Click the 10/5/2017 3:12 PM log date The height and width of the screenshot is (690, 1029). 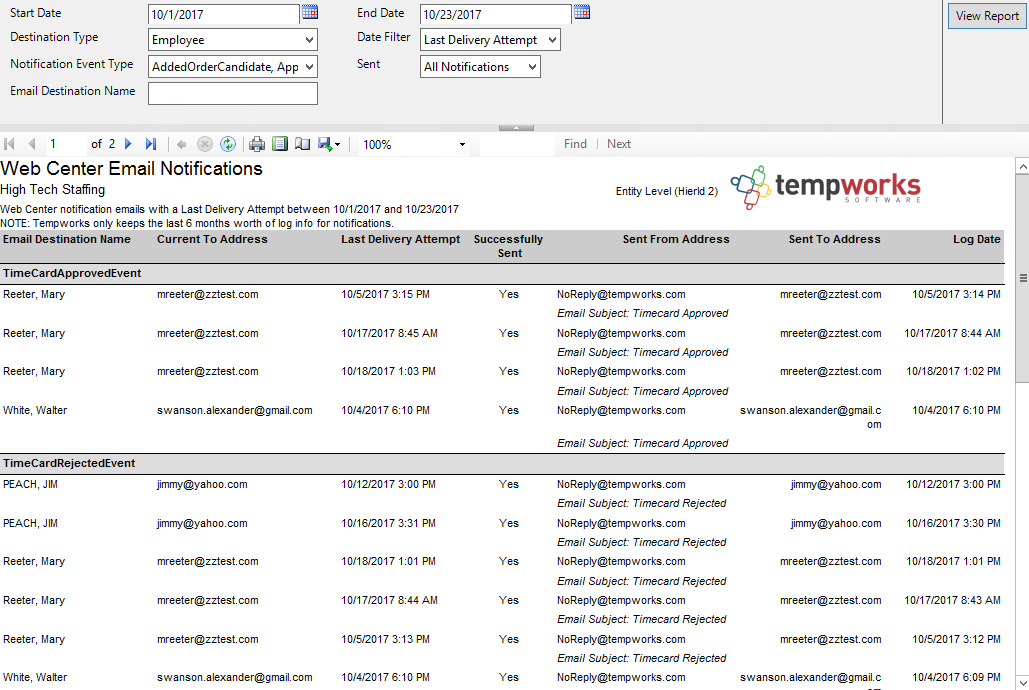[x=956, y=639]
